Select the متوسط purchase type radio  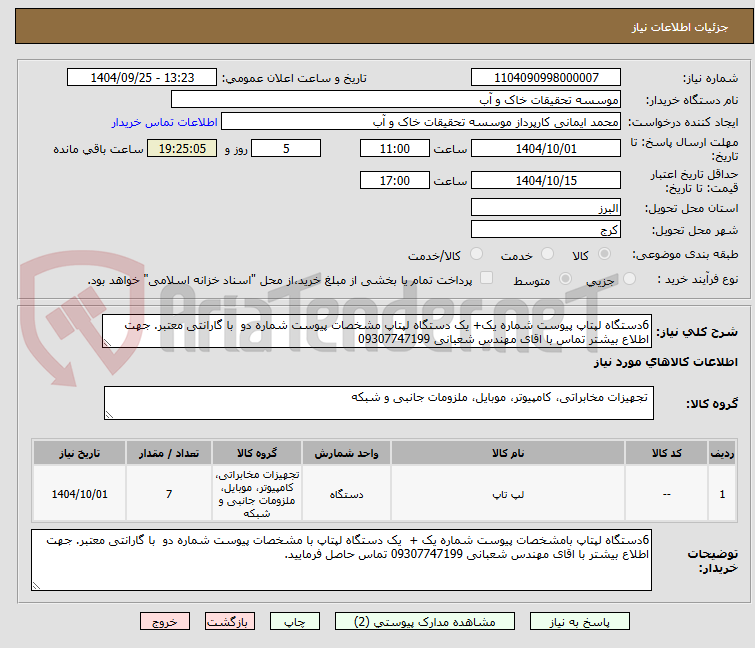pos(565,279)
